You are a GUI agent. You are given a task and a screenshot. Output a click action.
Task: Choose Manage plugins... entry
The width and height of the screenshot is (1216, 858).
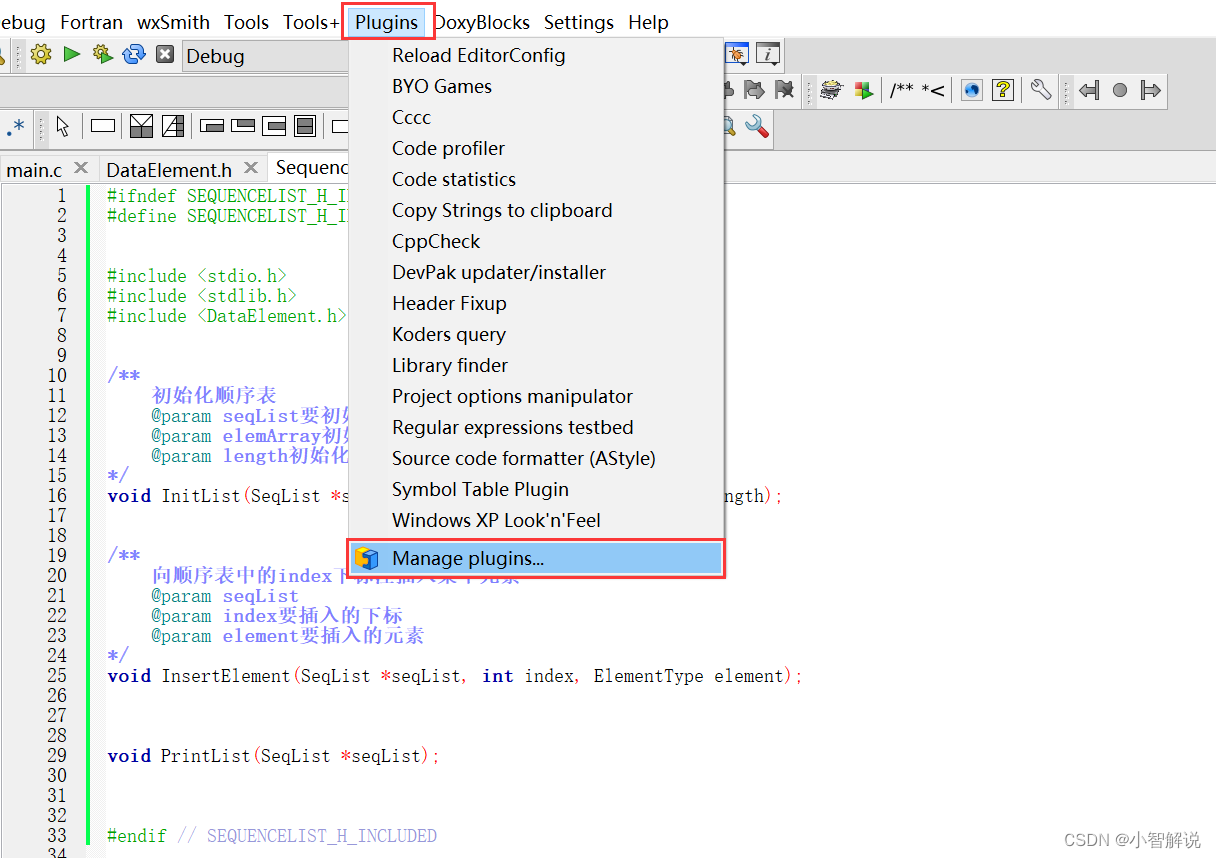536,559
